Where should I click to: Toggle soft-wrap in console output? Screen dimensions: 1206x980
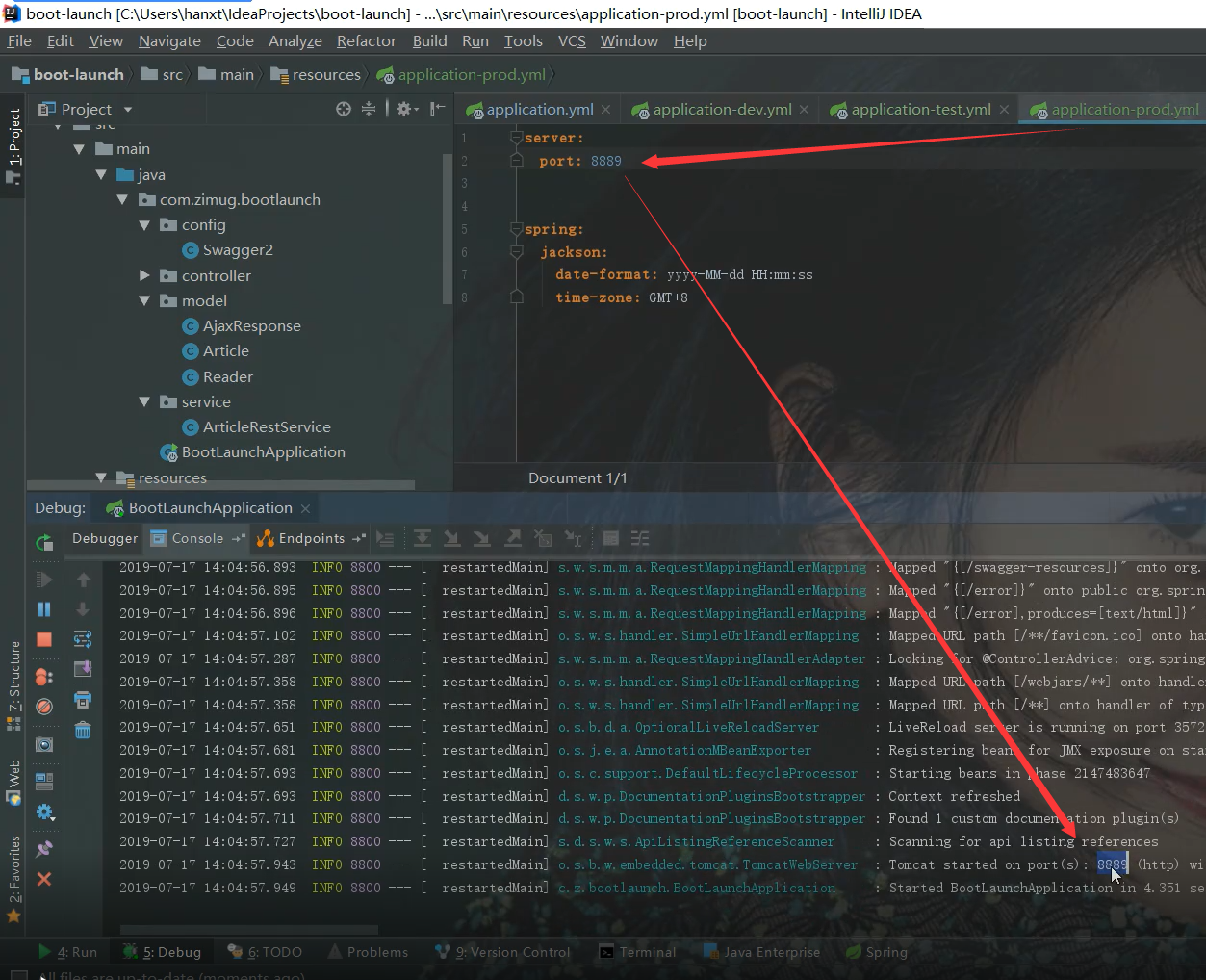click(83, 639)
